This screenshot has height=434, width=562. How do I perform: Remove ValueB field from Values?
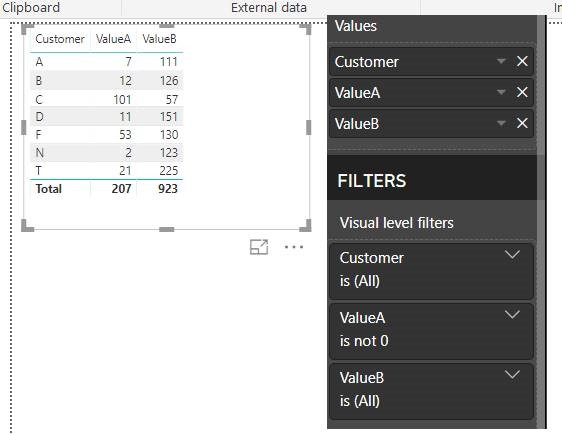[x=522, y=124]
